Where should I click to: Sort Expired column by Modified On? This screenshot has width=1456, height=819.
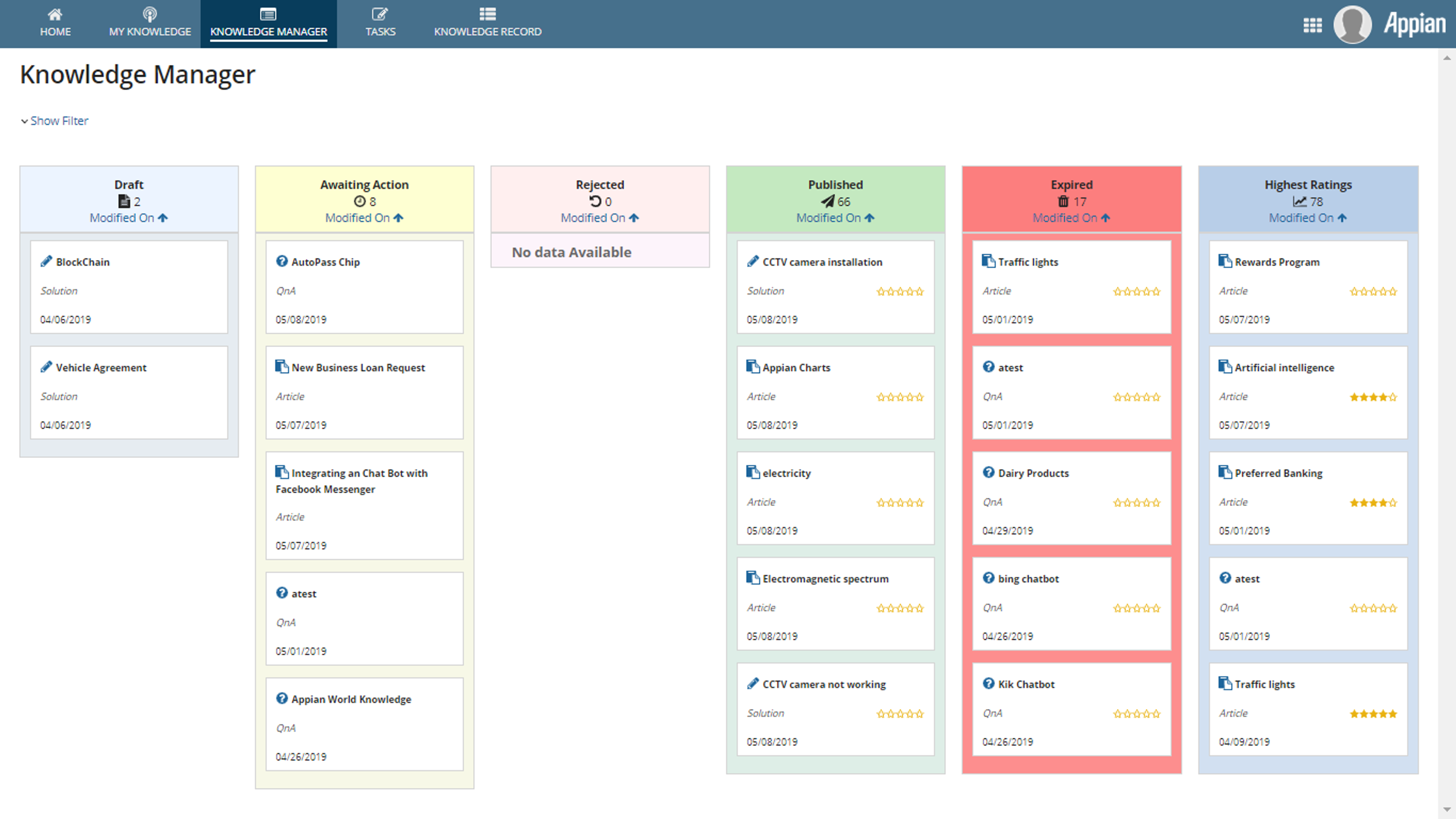pos(1072,218)
